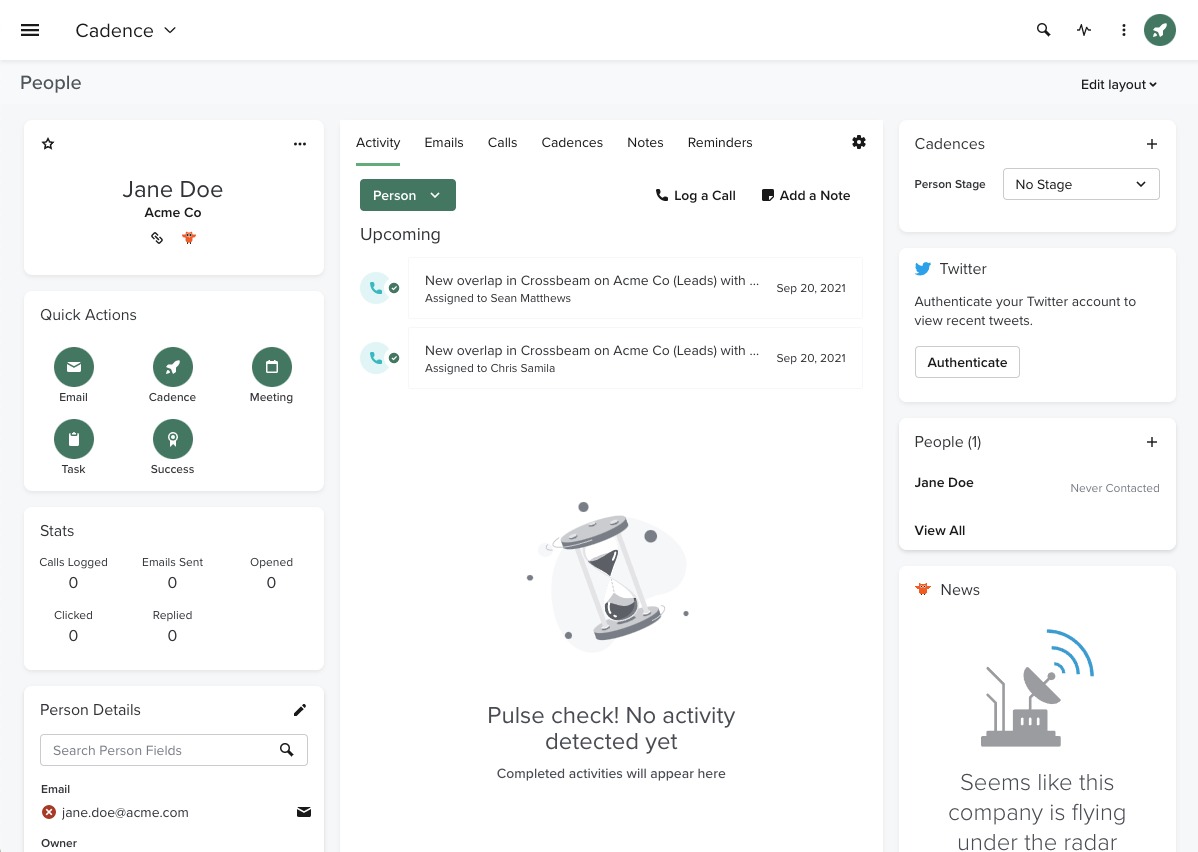The width and height of the screenshot is (1198, 852).
Task: Expand the Person filter dropdown
Action: point(407,195)
